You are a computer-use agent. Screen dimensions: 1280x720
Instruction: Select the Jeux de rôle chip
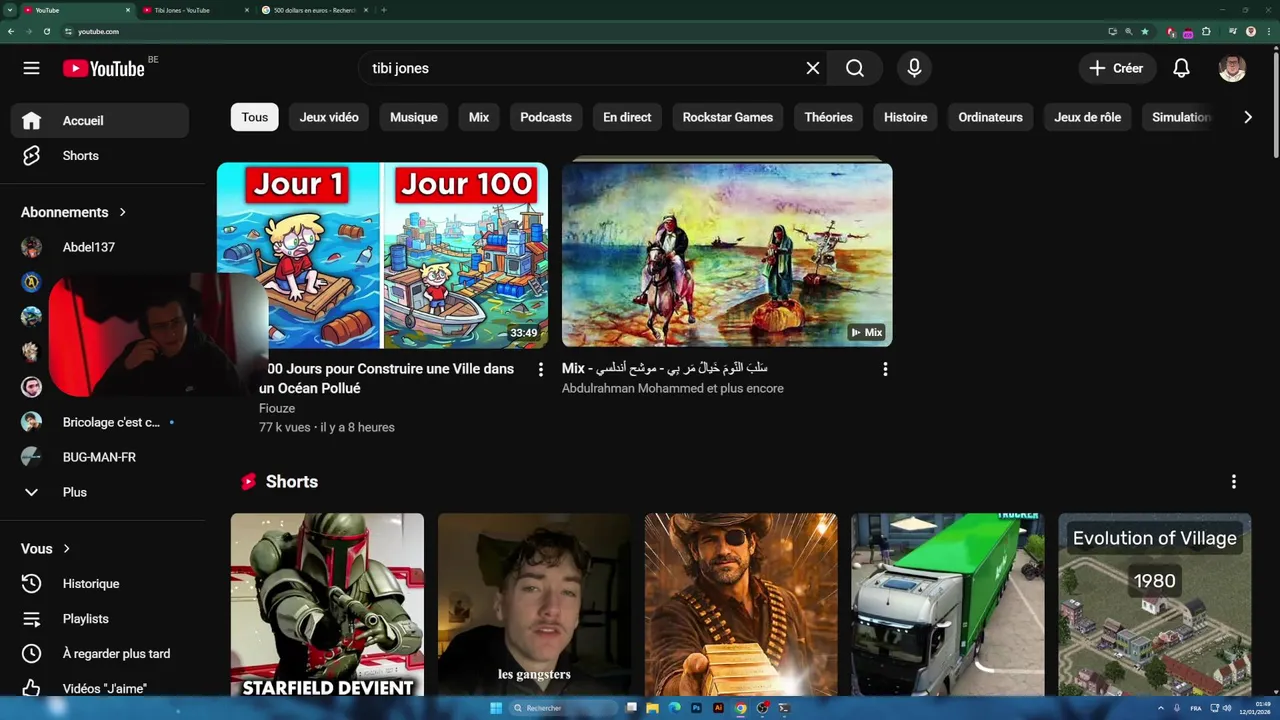[1088, 117]
